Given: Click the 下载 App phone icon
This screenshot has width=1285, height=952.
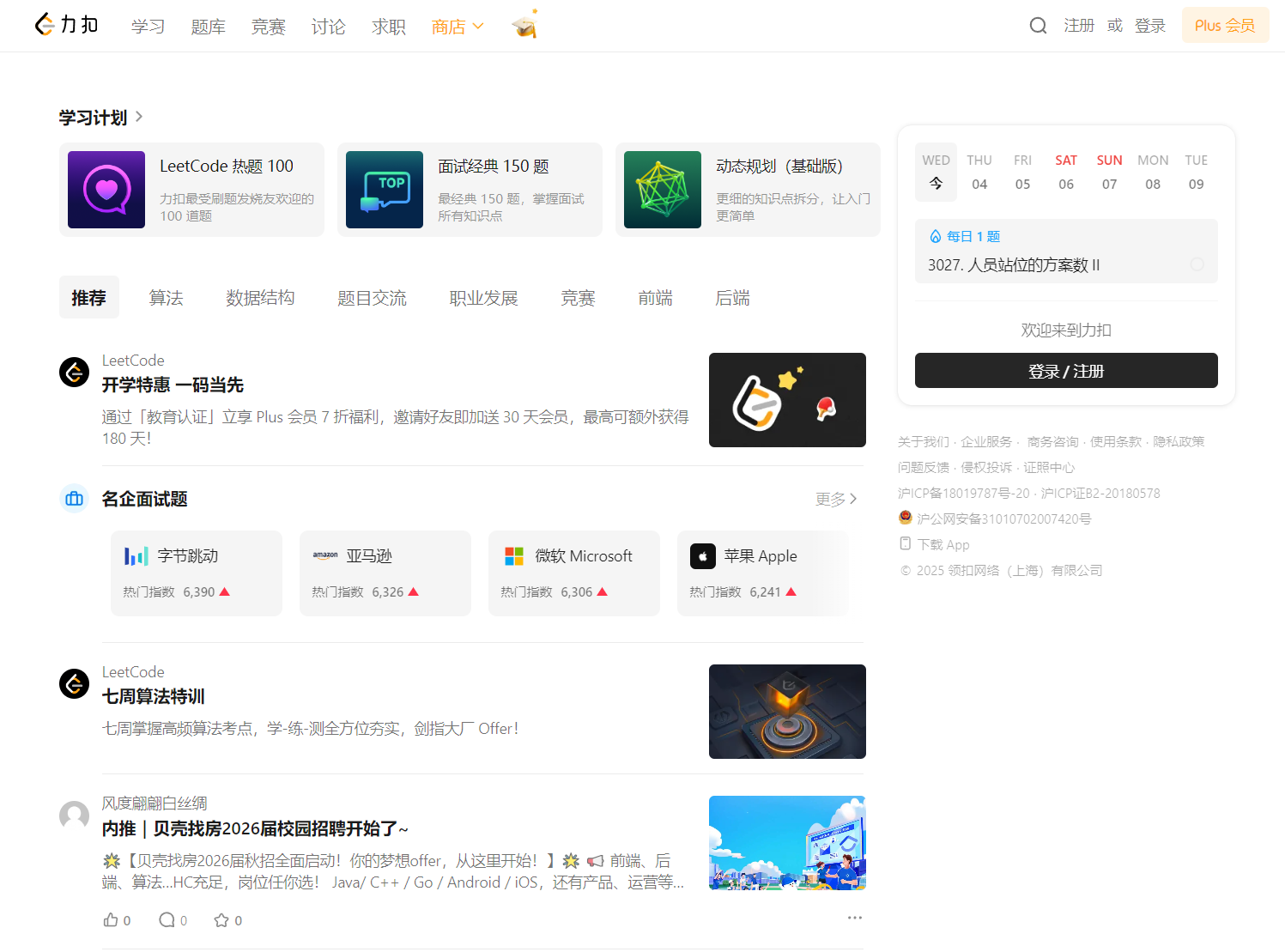Looking at the screenshot, I should [905, 543].
